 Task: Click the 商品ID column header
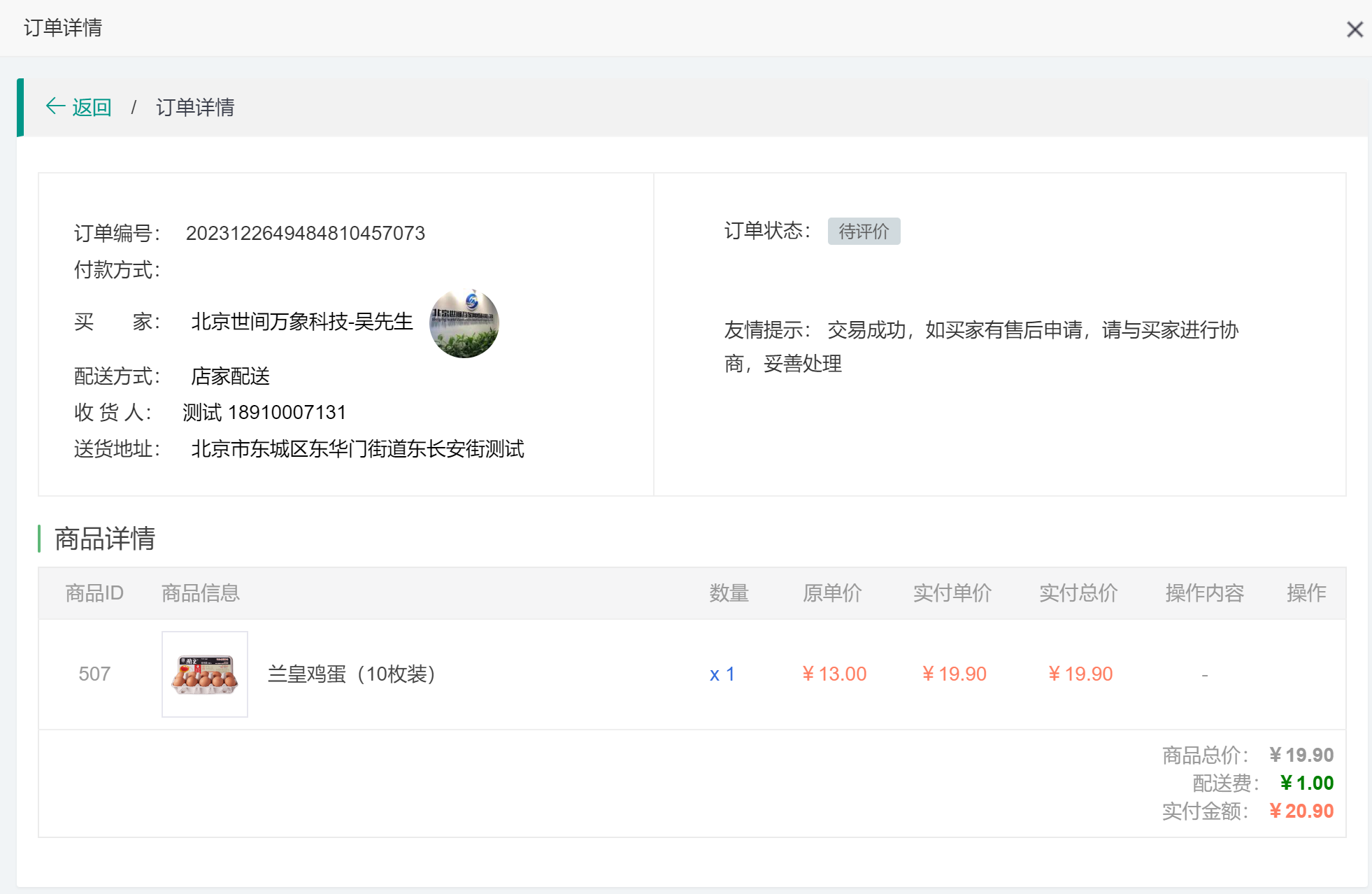94,593
